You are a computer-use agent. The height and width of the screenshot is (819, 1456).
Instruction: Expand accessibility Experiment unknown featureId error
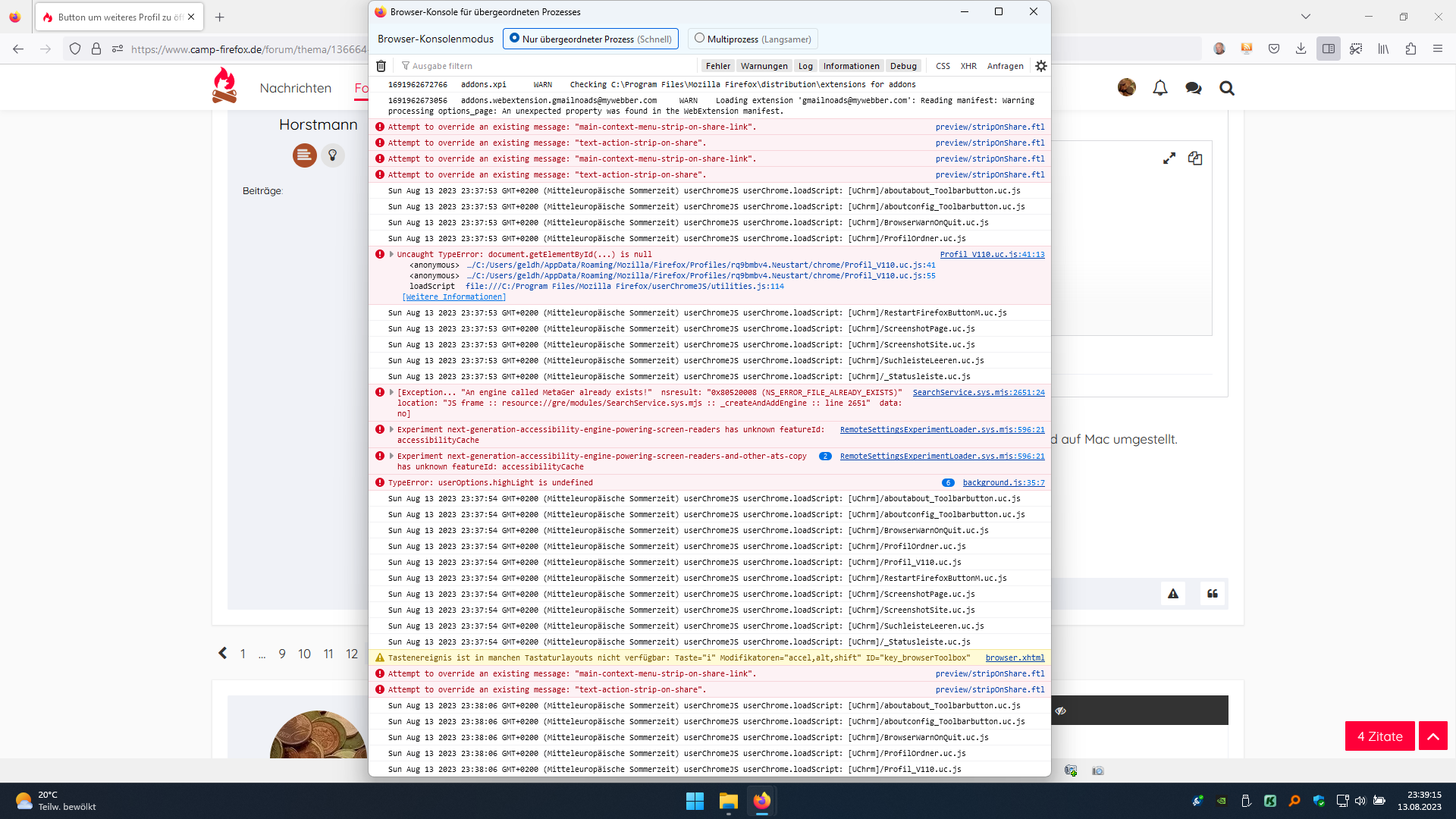tap(391, 430)
